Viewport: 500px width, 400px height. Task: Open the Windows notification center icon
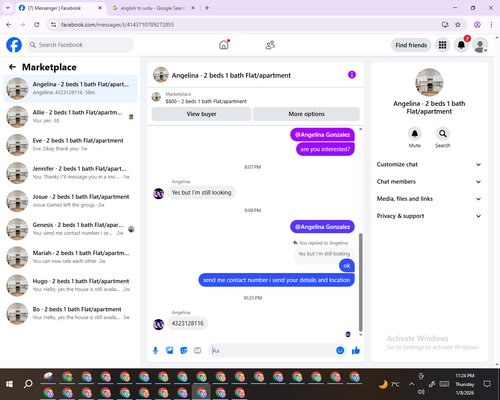coord(487,384)
